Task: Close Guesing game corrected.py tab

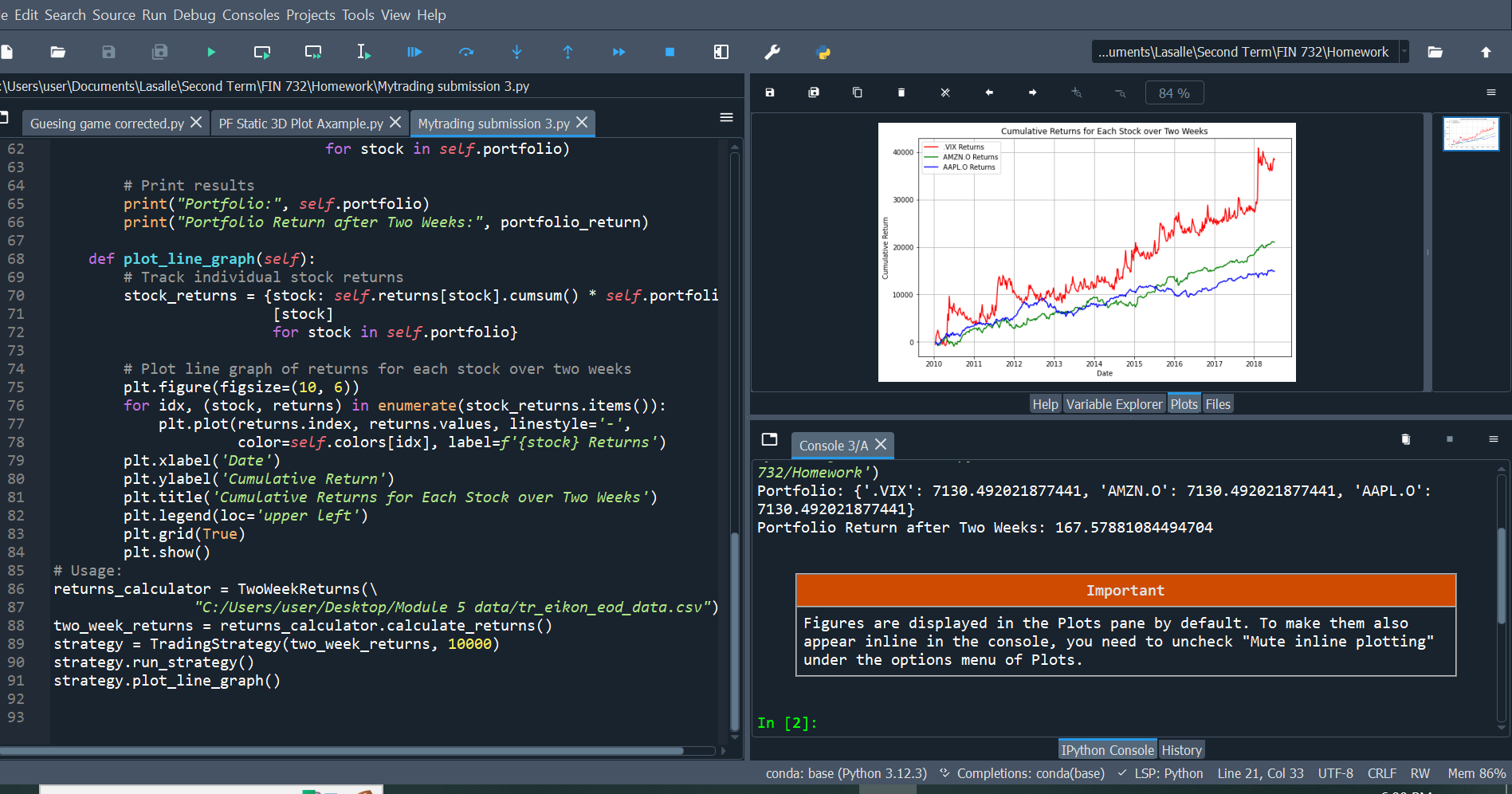Action: (x=196, y=122)
